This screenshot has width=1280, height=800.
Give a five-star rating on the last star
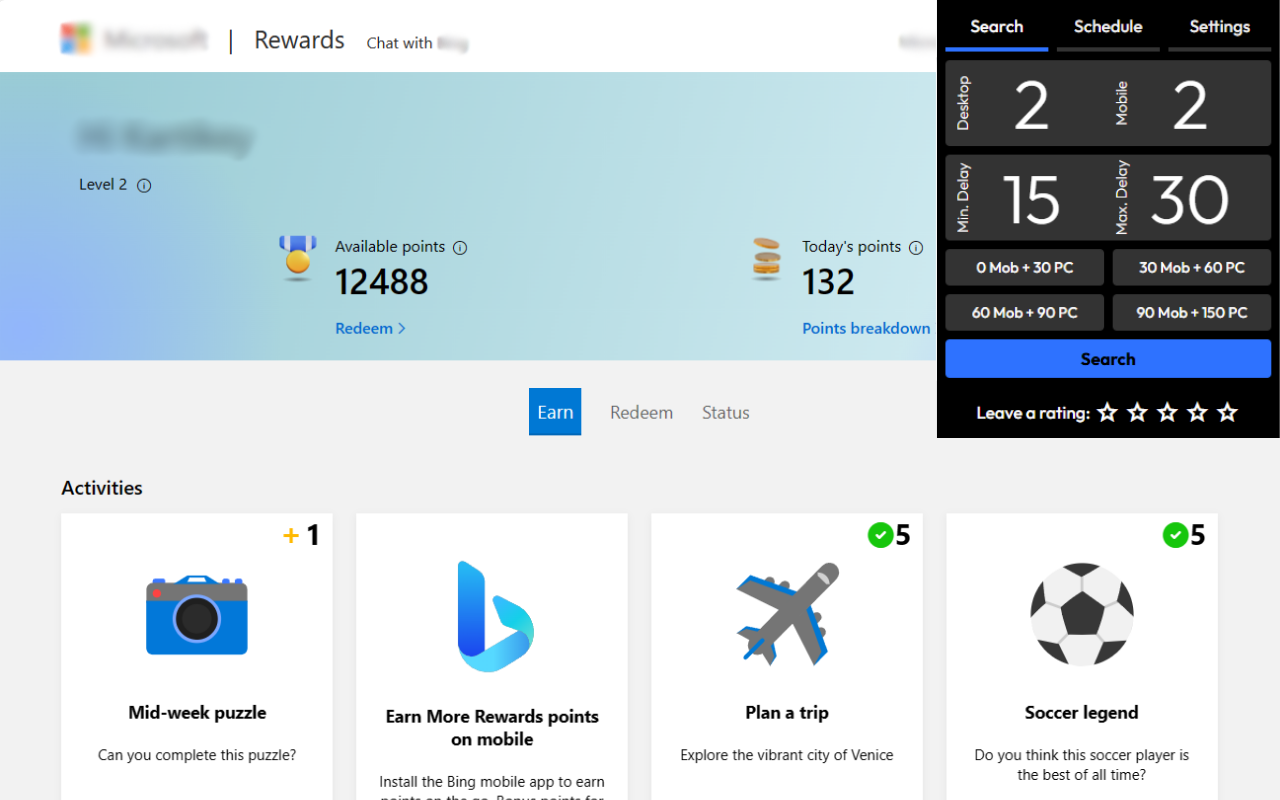click(x=1227, y=412)
